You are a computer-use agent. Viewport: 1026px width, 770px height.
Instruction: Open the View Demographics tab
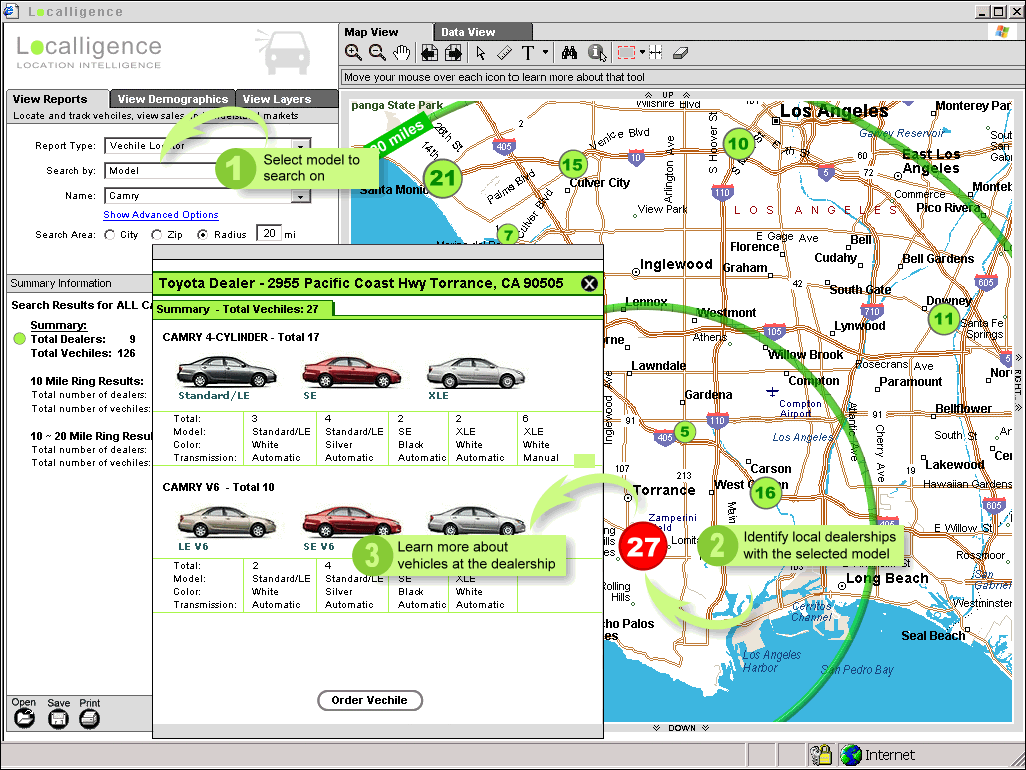tap(173, 99)
